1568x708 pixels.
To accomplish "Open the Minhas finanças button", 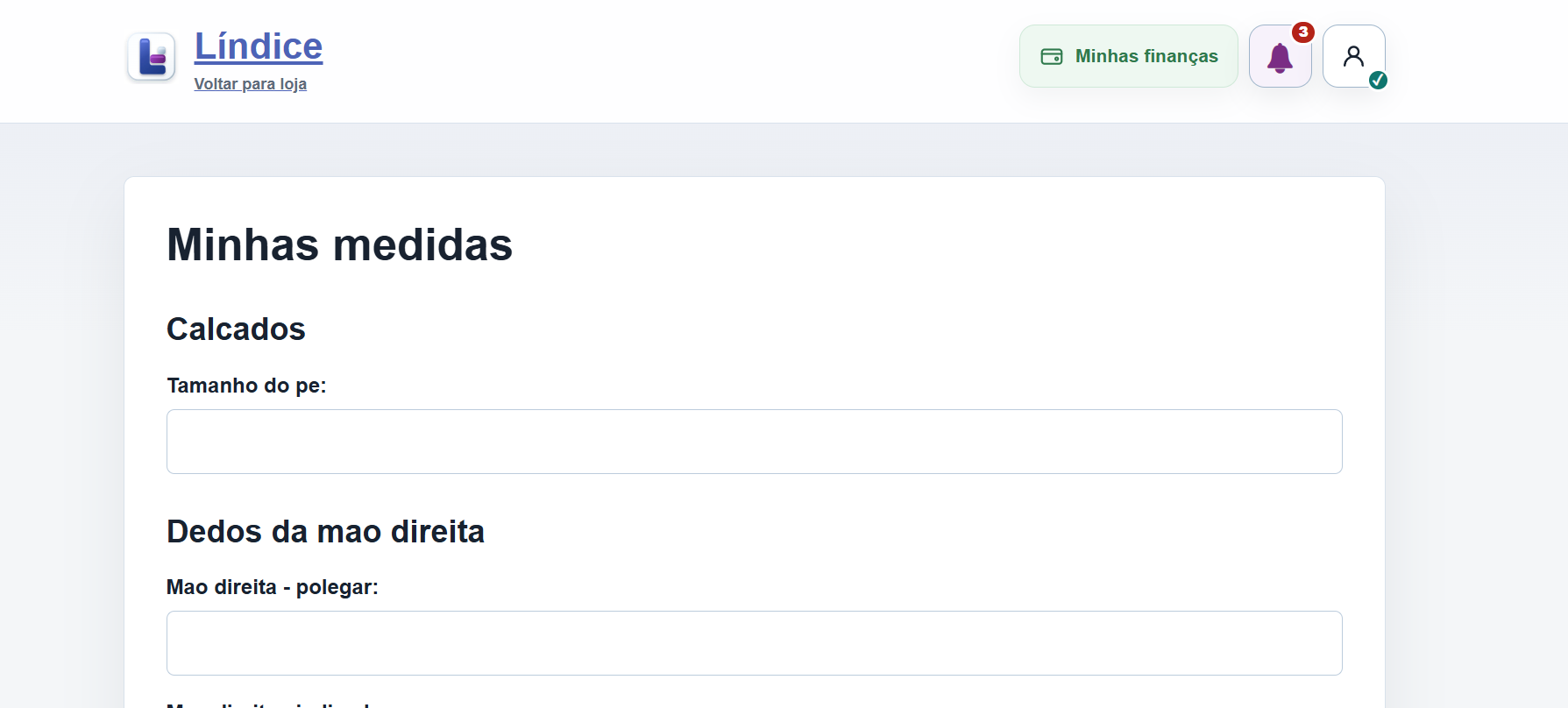I will 1129,56.
